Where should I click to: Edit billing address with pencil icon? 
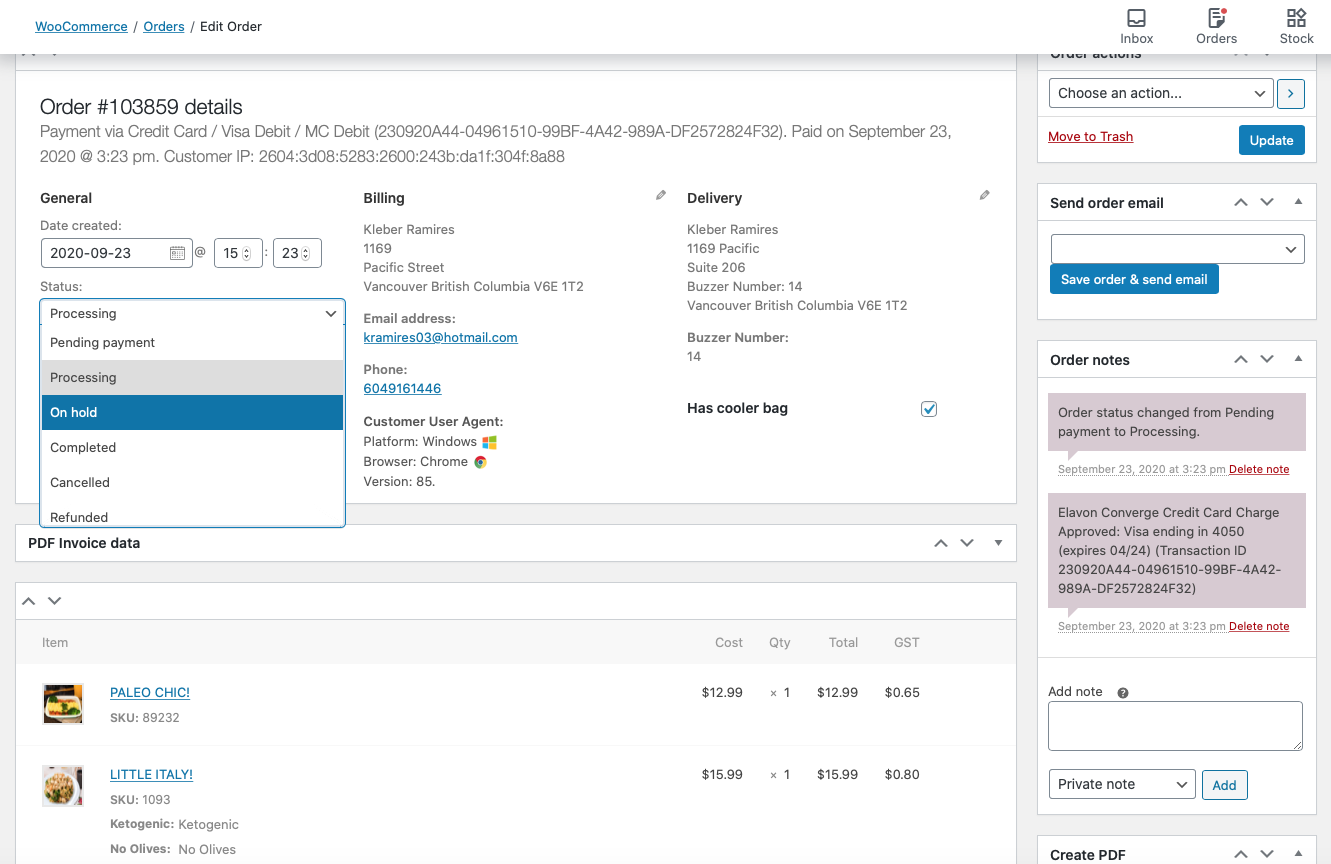tap(661, 196)
